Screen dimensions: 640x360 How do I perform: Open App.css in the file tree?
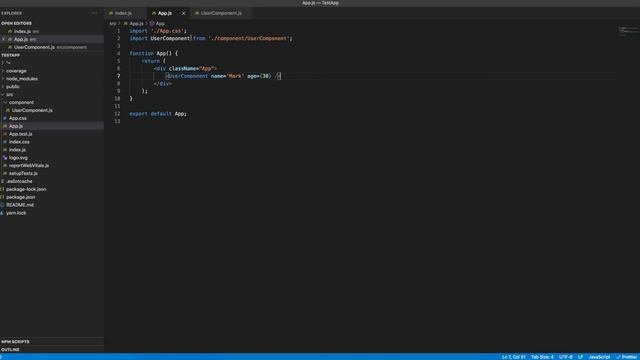point(18,118)
